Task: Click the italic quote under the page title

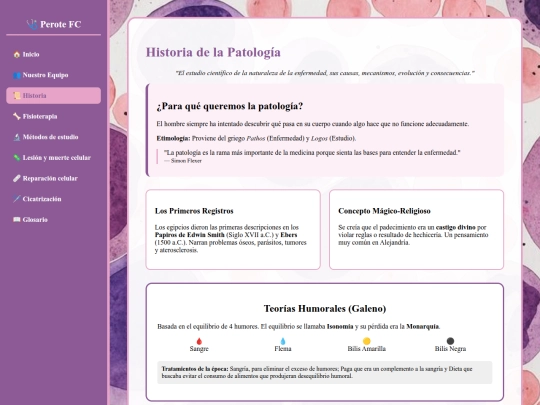Action: pos(325,73)
